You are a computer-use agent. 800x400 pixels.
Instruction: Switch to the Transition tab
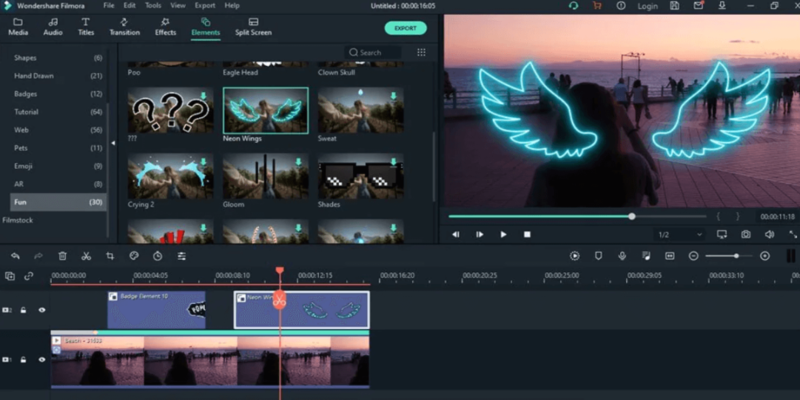(x=124, y=27)
